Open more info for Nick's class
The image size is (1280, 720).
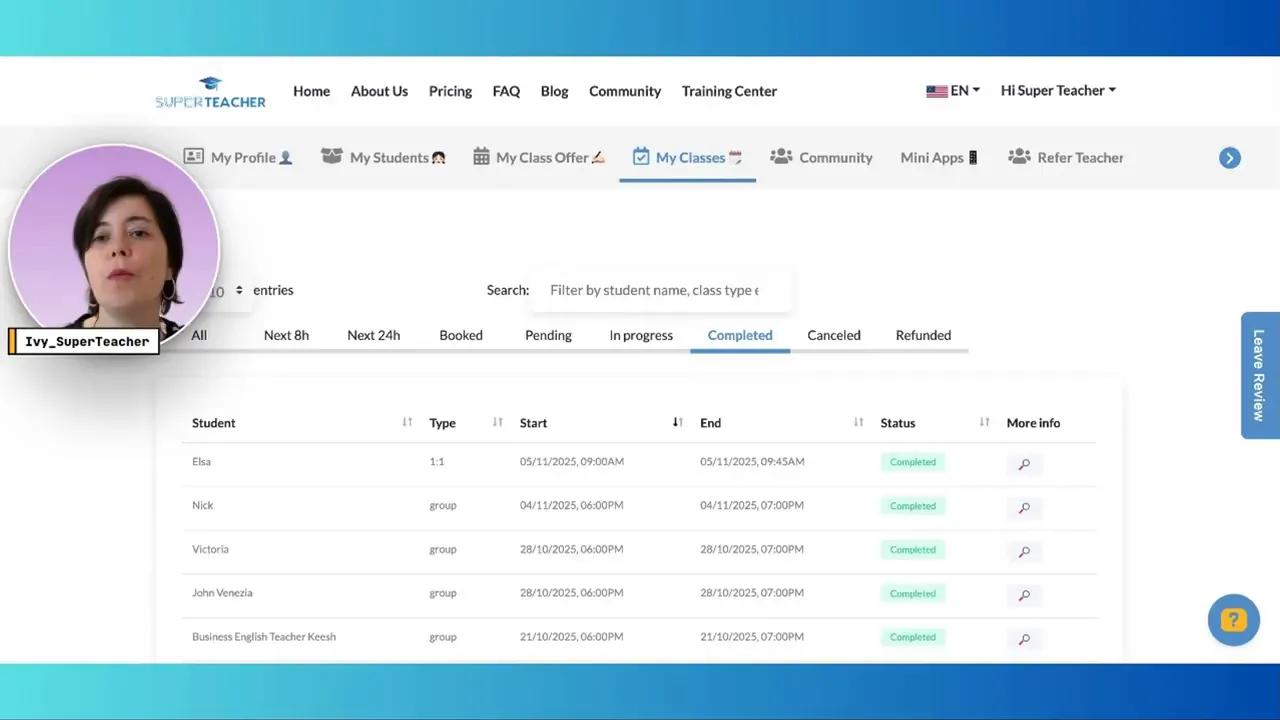point(1023,508)
